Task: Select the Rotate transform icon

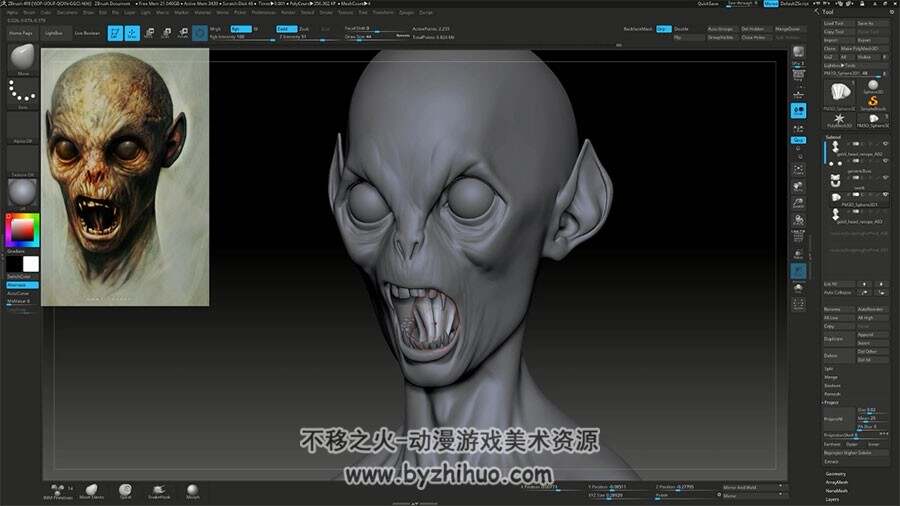Action: point(183,33)
